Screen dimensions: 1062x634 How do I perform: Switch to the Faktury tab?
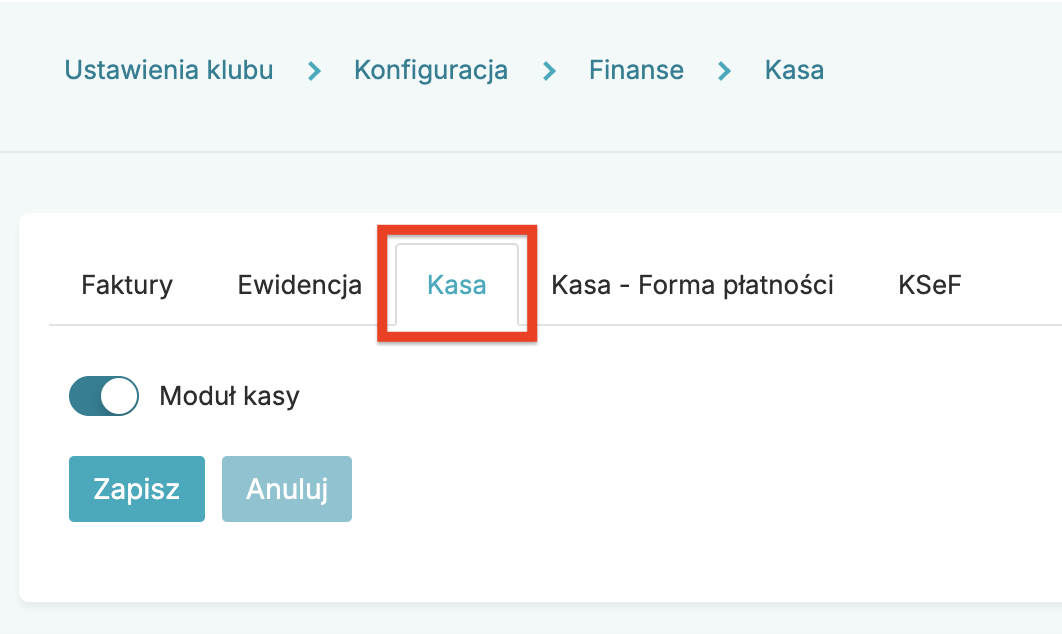pos(127,285)
